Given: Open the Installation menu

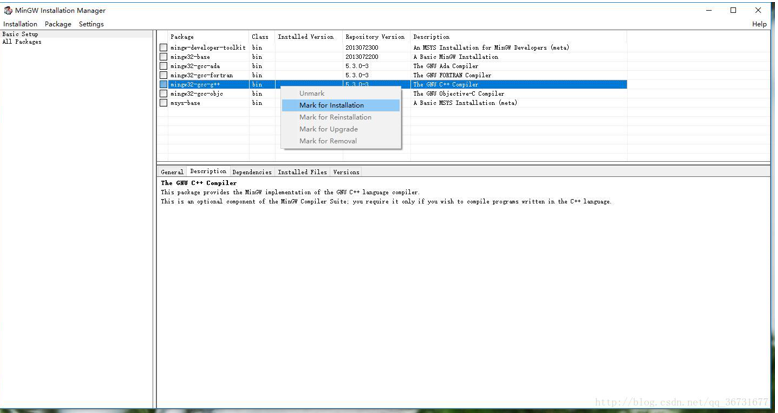Looking at the screenshot, I should [x=20, y=24].
